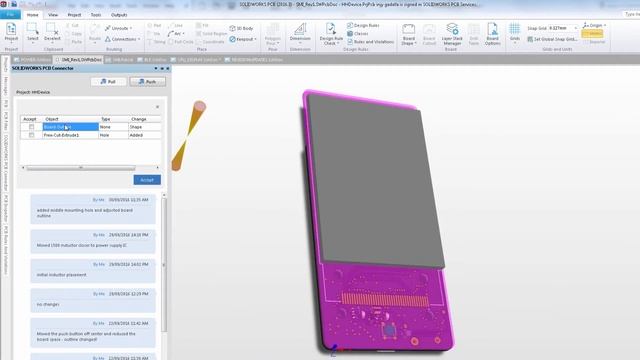Expand the Arc dropdown arrow
640x360 pixels.
click(183, 33)
